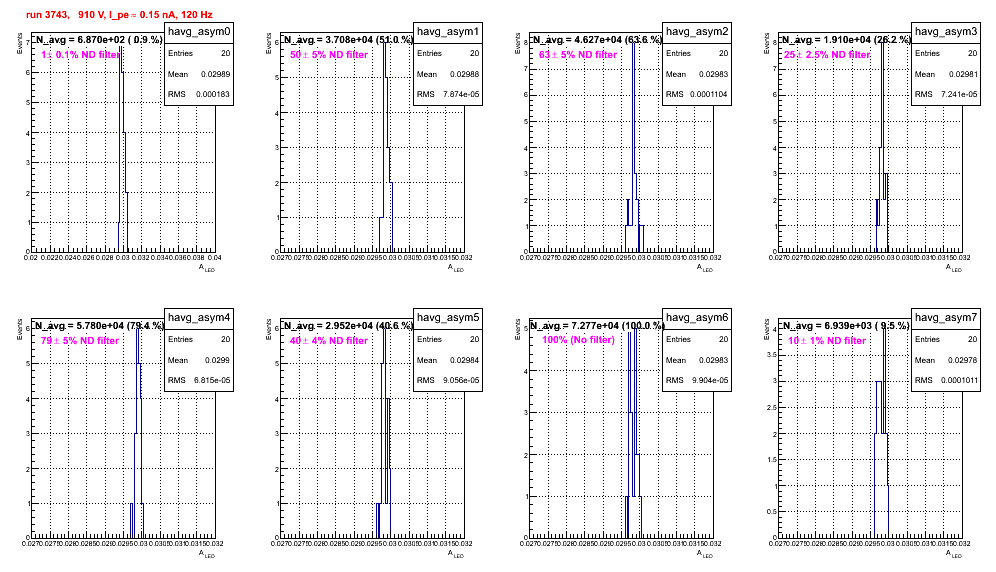
Task: Click RMS value 9.056e-05 in havg_asym5
Action: tap(461, 380)
